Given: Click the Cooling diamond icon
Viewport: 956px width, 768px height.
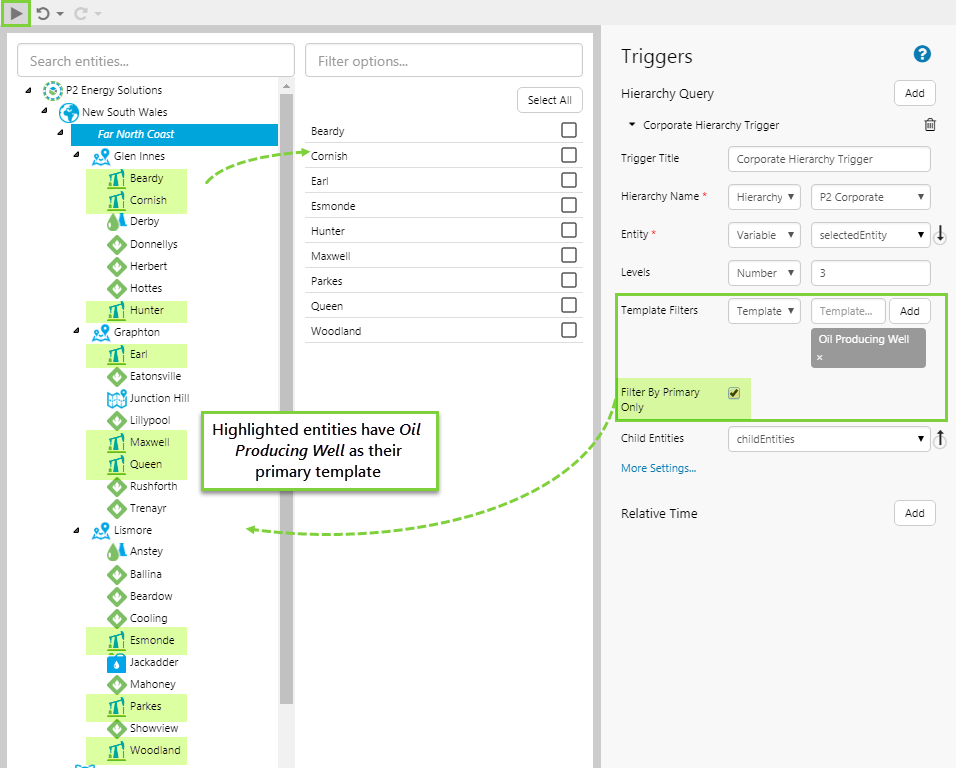Looking at the screenshot, I should 116,619.
